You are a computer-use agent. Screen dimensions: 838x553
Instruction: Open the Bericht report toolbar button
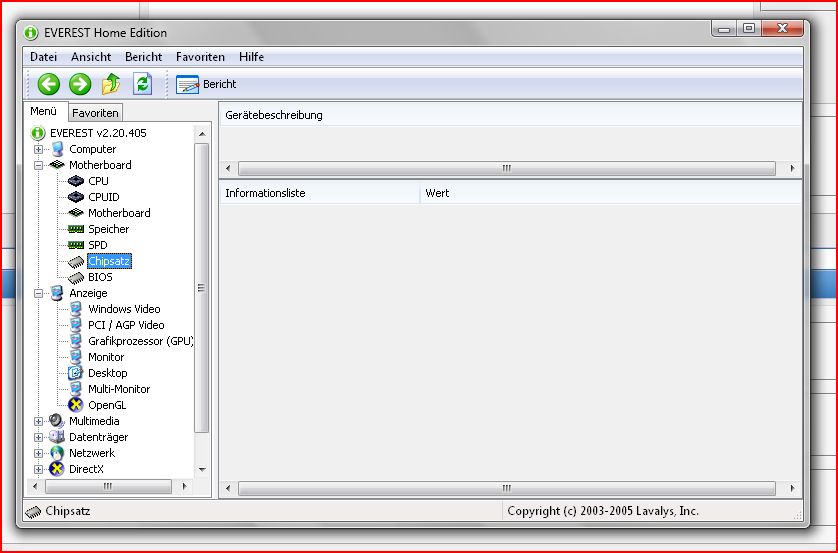pos(206,84)
